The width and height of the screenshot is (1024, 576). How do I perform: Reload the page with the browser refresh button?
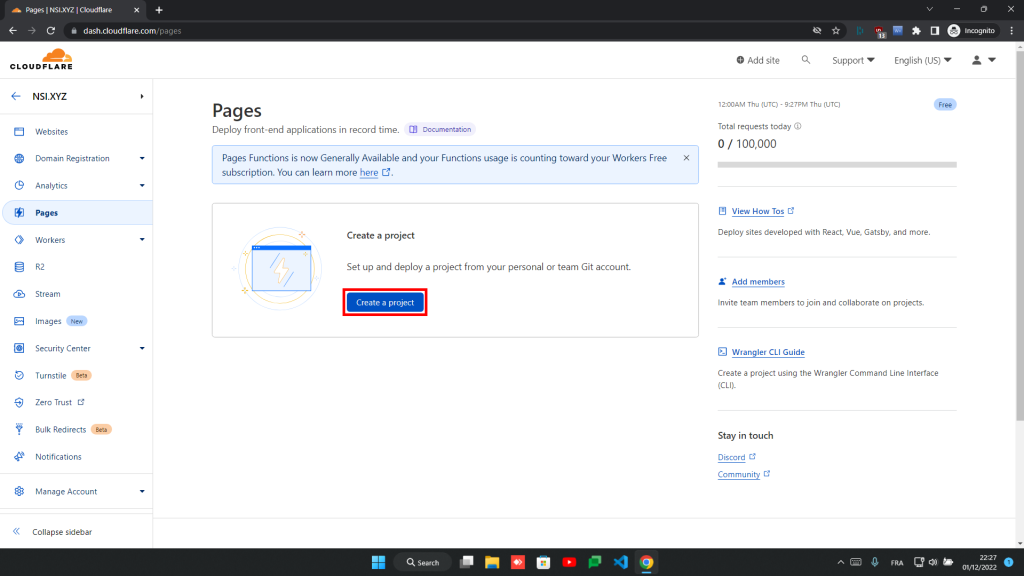click(50, 31)
